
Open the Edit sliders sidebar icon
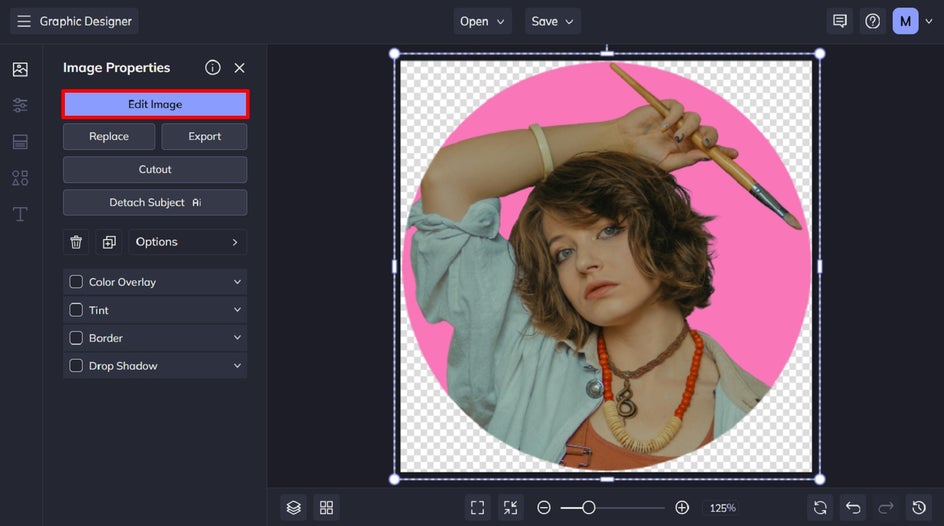tap(20, 105)
